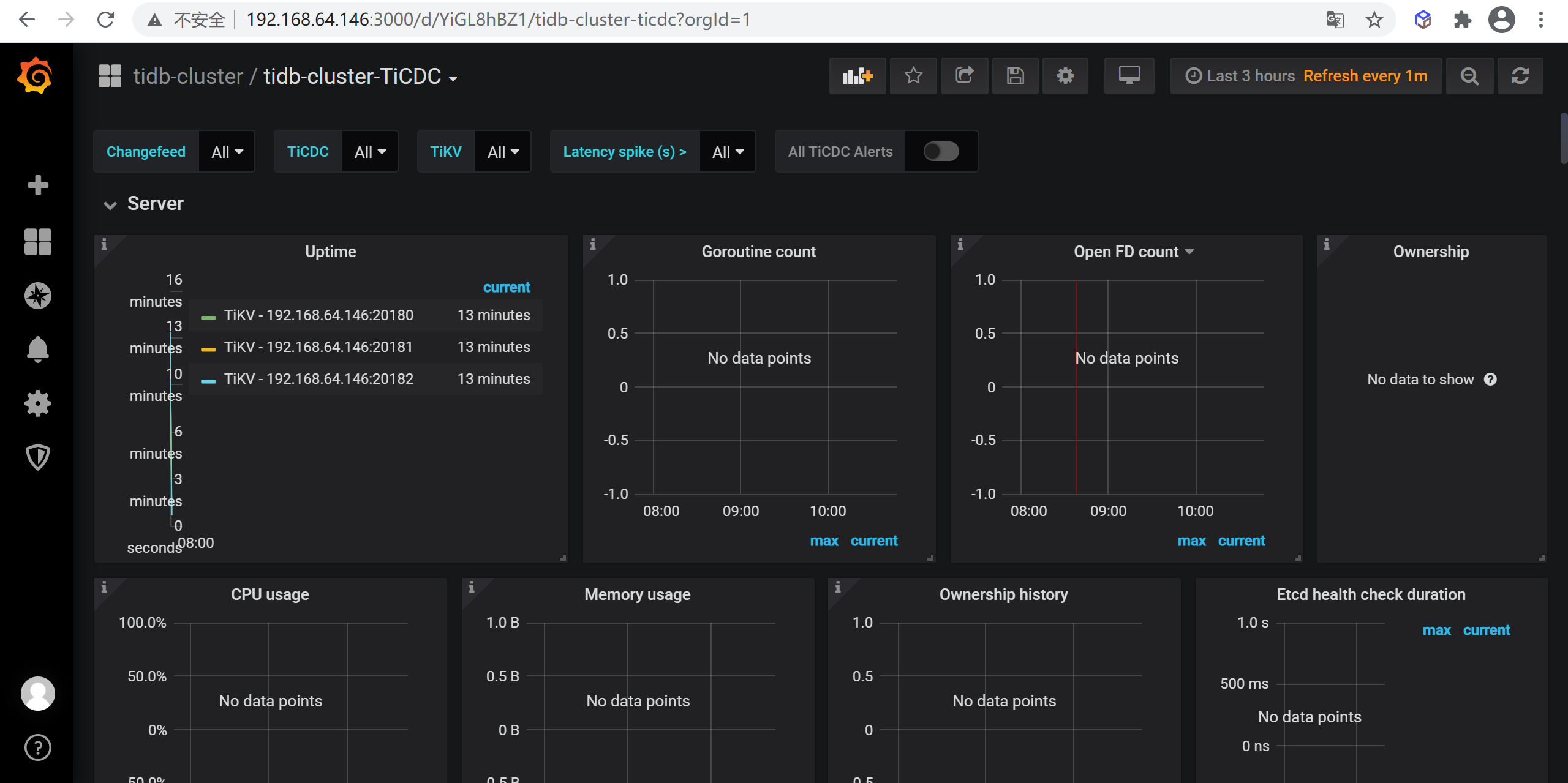Viewport: 1568px width, 783px height.
Task: Open the Etcd health check duration title menu
Action: point(1371,594)
